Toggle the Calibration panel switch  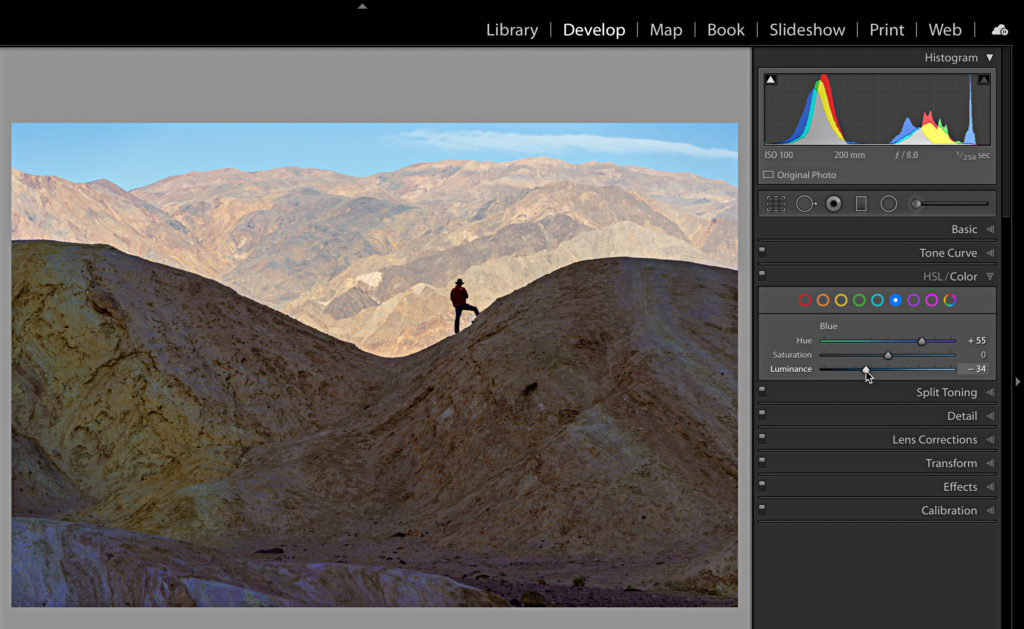pyautogui.click(x=762, y=507)
